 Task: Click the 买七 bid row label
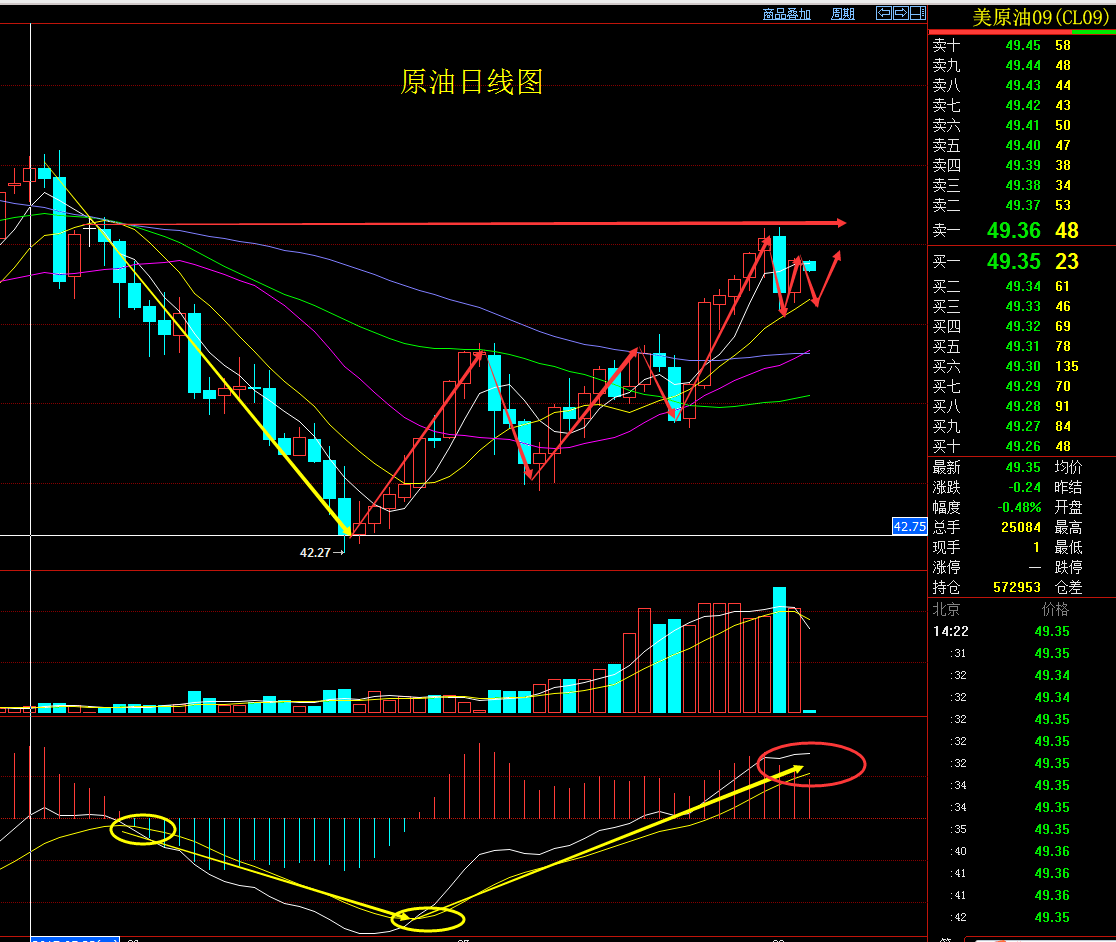947,386
